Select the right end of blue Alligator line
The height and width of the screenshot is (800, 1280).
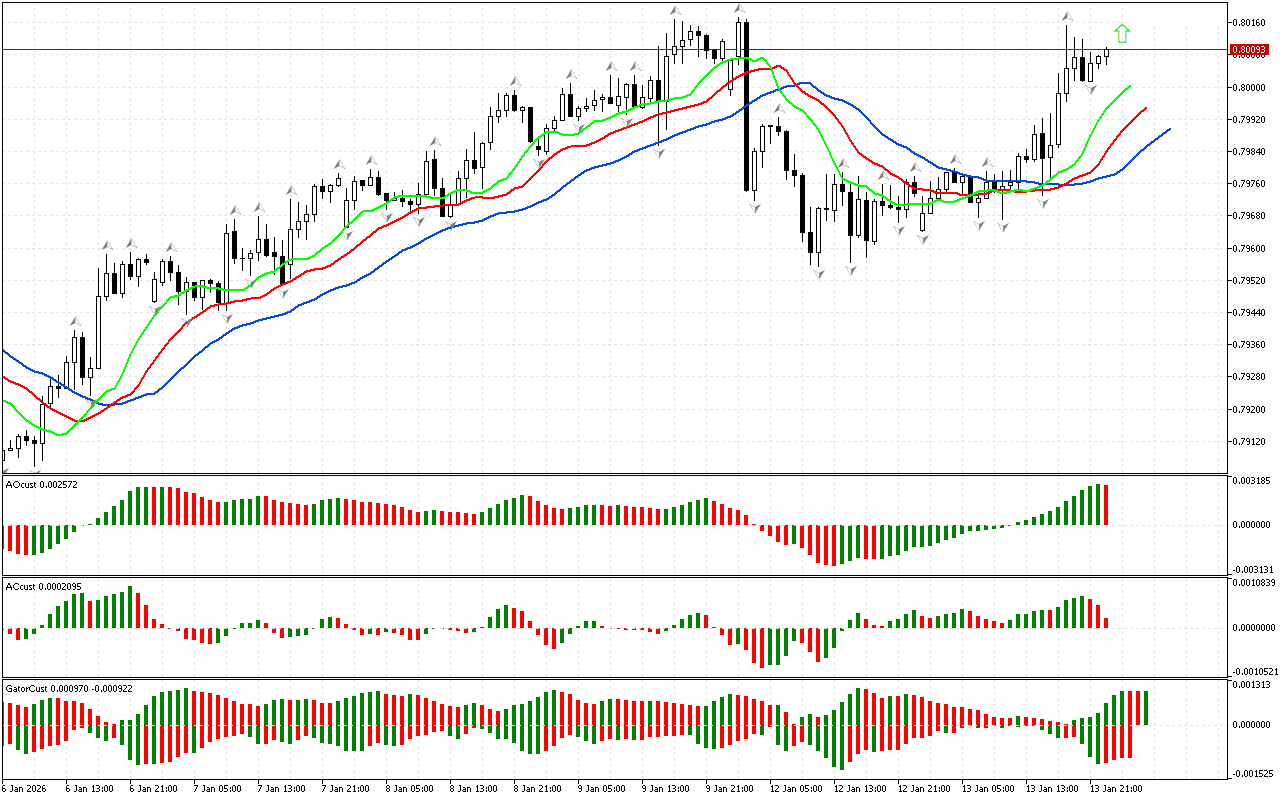pyautogui.click(x=1169, y=129)
